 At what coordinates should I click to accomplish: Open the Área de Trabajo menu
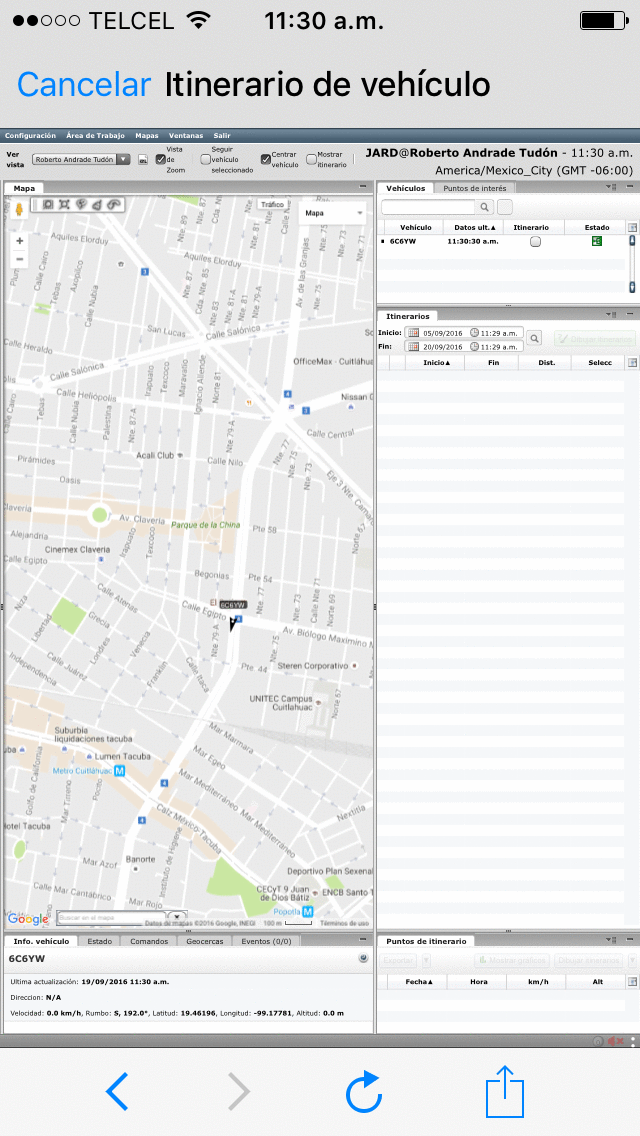pyautogui.click(x=95, y=135)
